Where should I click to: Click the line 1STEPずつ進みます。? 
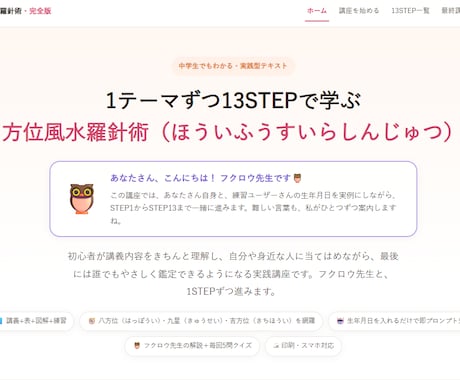(x=231, y=292)
